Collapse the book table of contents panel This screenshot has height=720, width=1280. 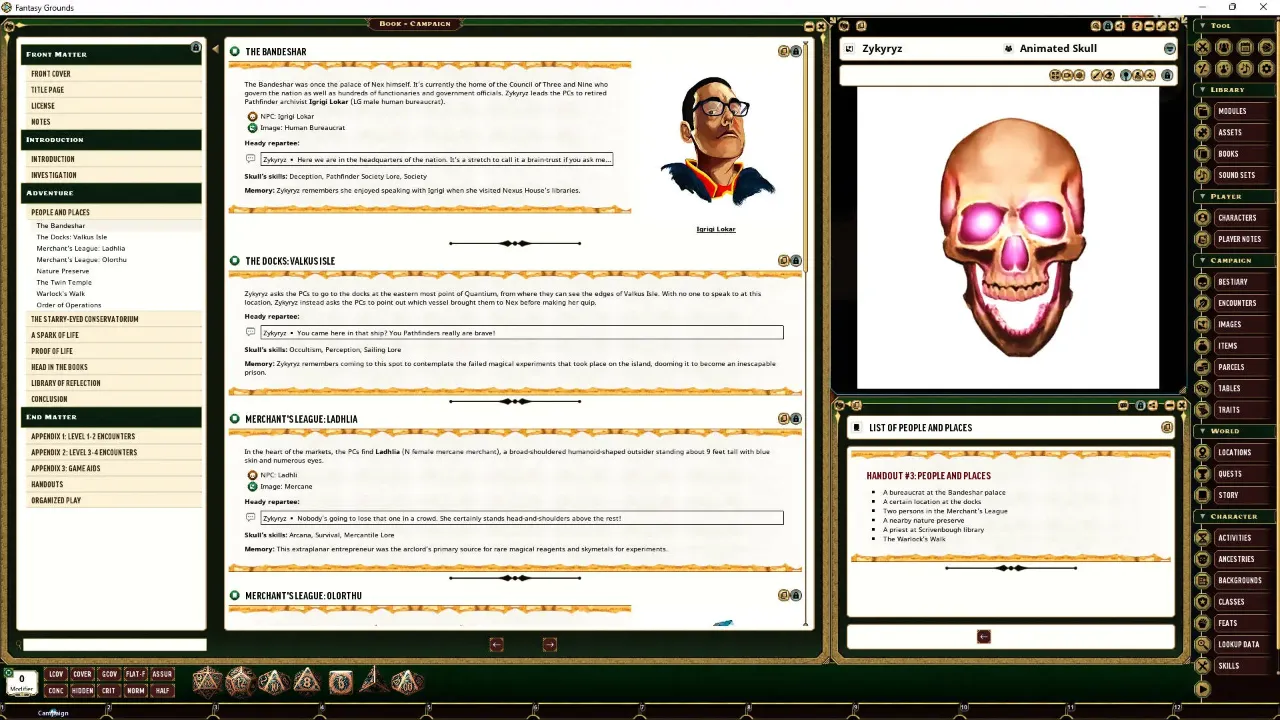point(215,49)
